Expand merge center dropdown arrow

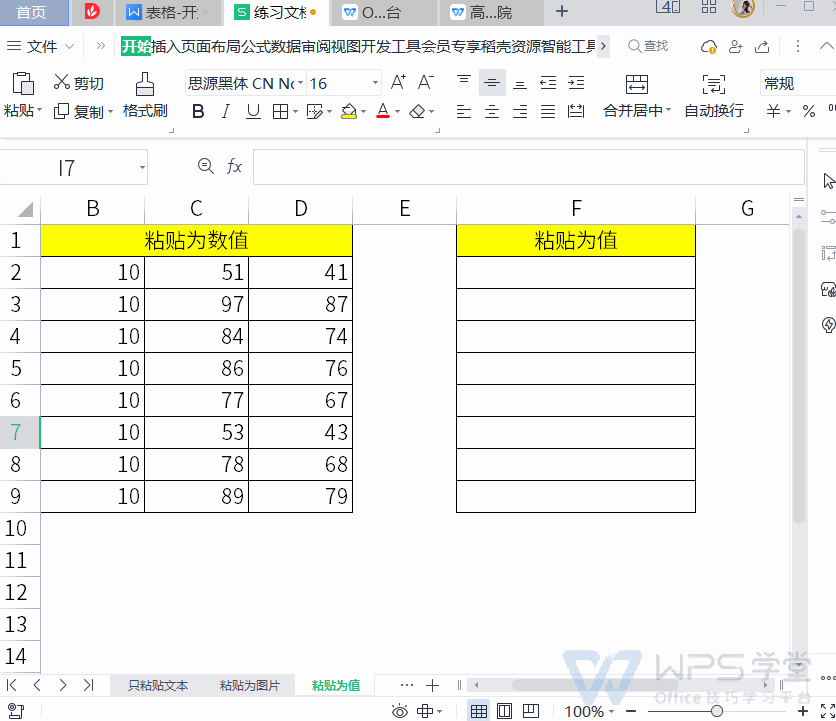pos(668,111)
